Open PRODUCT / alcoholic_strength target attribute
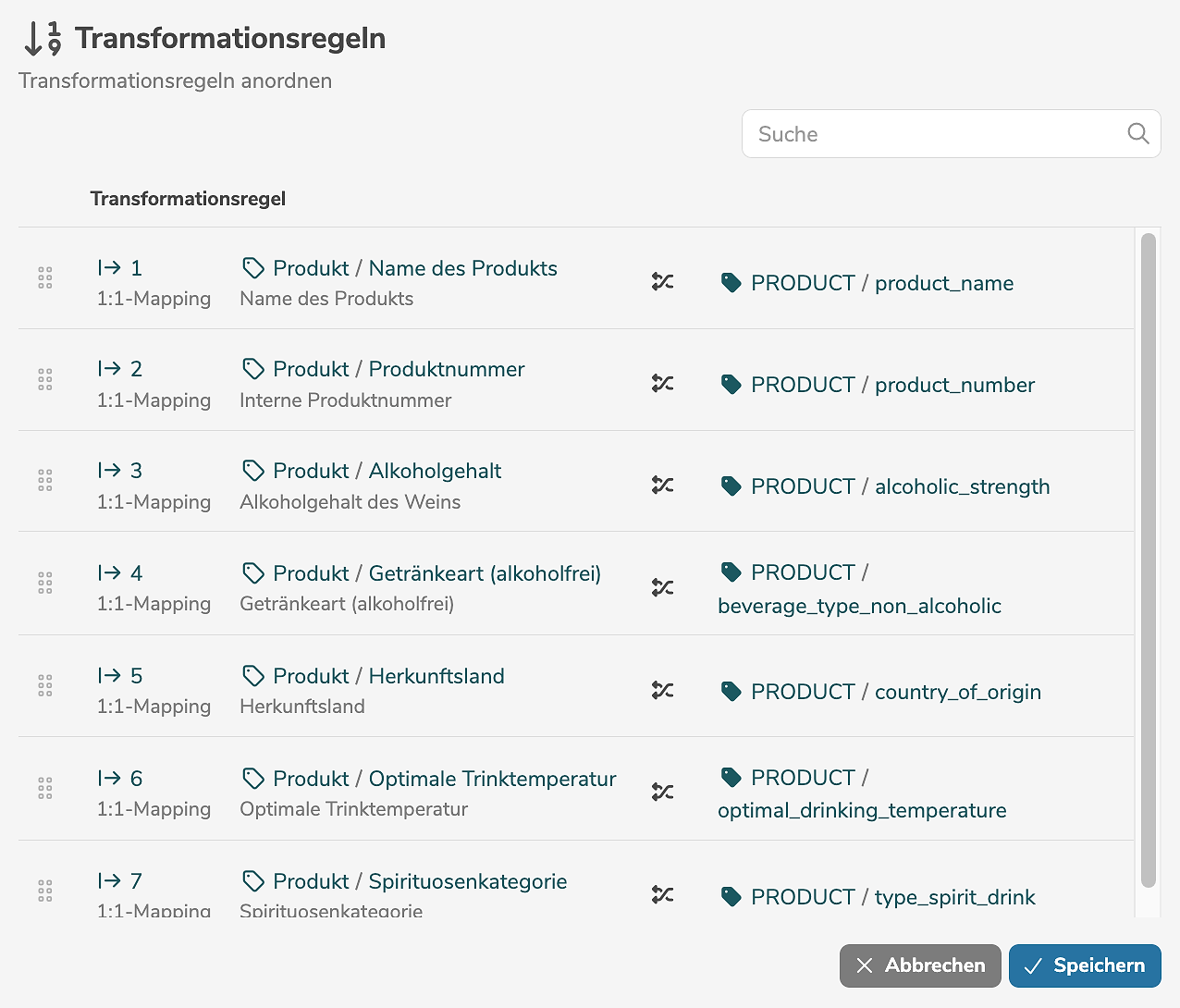 tap(900, 486)
